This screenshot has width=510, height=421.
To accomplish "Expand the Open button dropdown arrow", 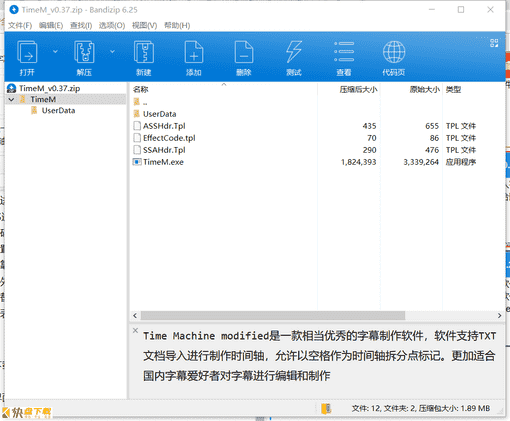I will pos(55,51).
